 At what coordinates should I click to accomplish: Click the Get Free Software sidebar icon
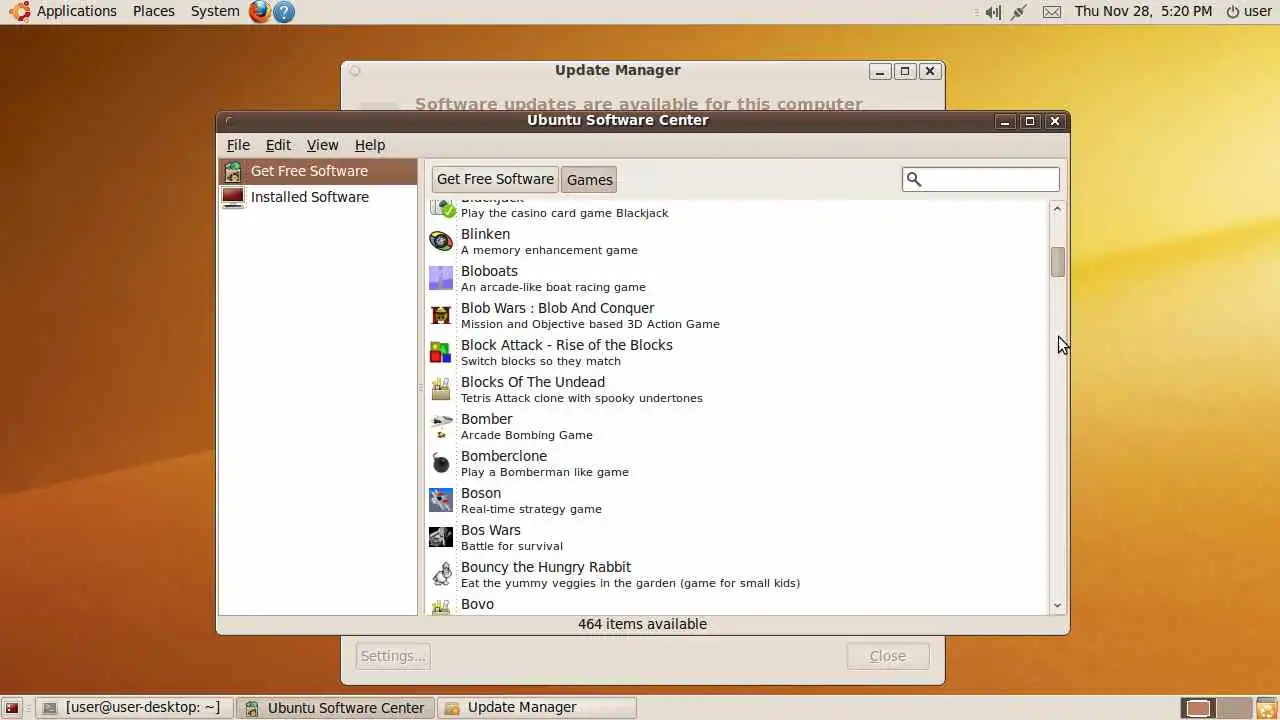(x=233, y=171)
